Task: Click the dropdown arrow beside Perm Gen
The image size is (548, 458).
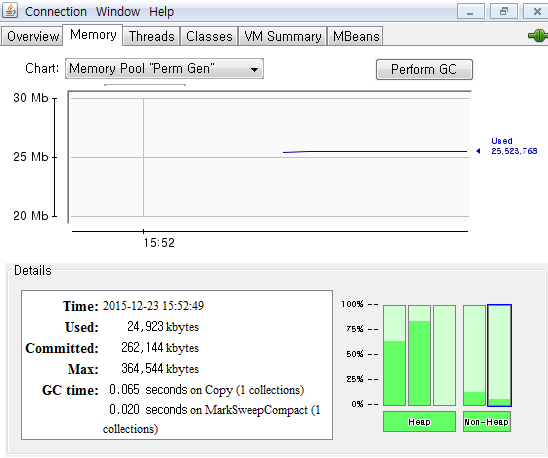Action: tap(254, 70)
